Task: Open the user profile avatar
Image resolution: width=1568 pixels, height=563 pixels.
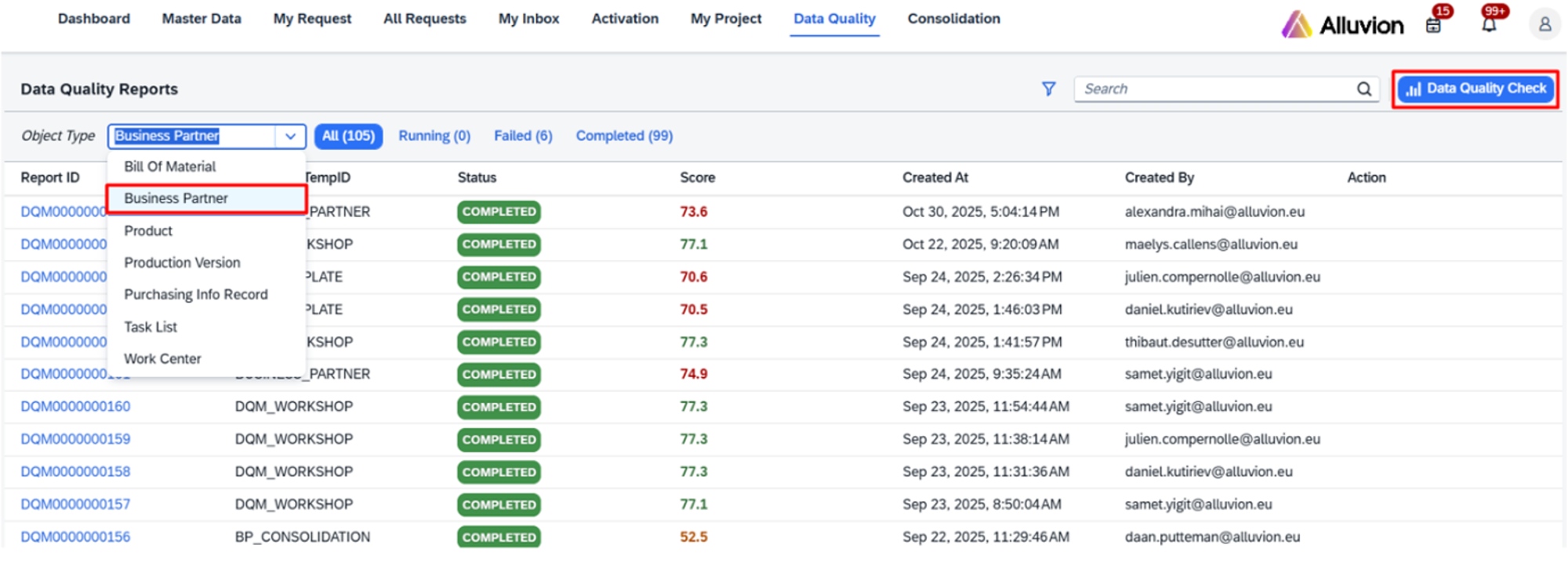Action: click(1544, 25)
